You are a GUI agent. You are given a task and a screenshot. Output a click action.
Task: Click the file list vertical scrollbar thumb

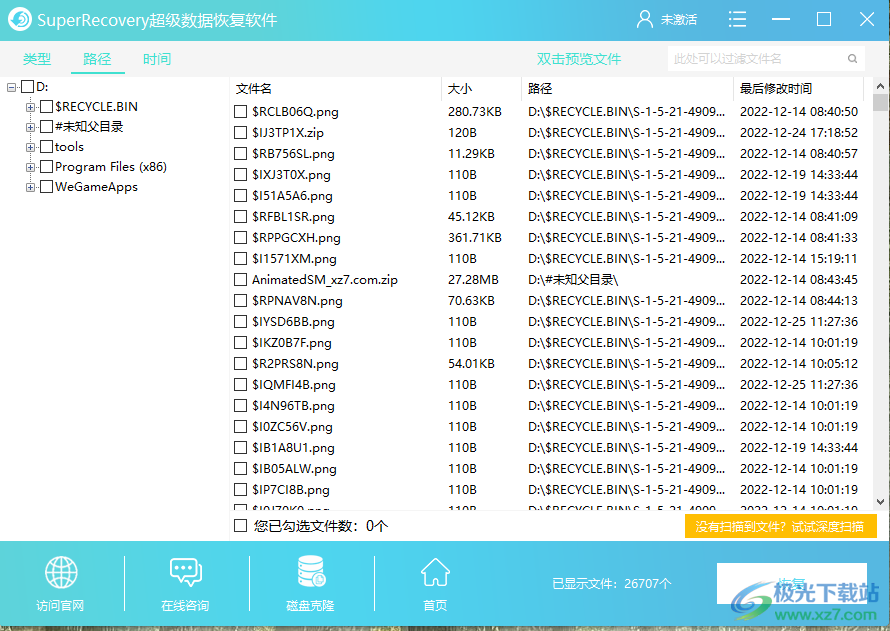(x=880, y=103)
